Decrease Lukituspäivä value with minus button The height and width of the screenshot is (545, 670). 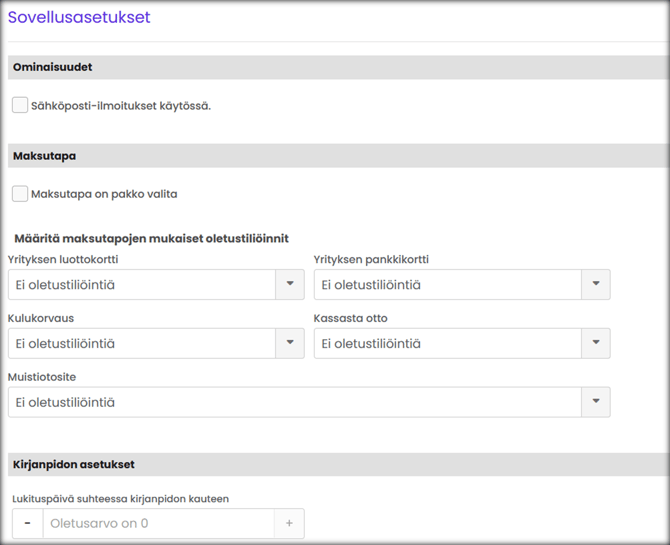[x=27, y=523]
